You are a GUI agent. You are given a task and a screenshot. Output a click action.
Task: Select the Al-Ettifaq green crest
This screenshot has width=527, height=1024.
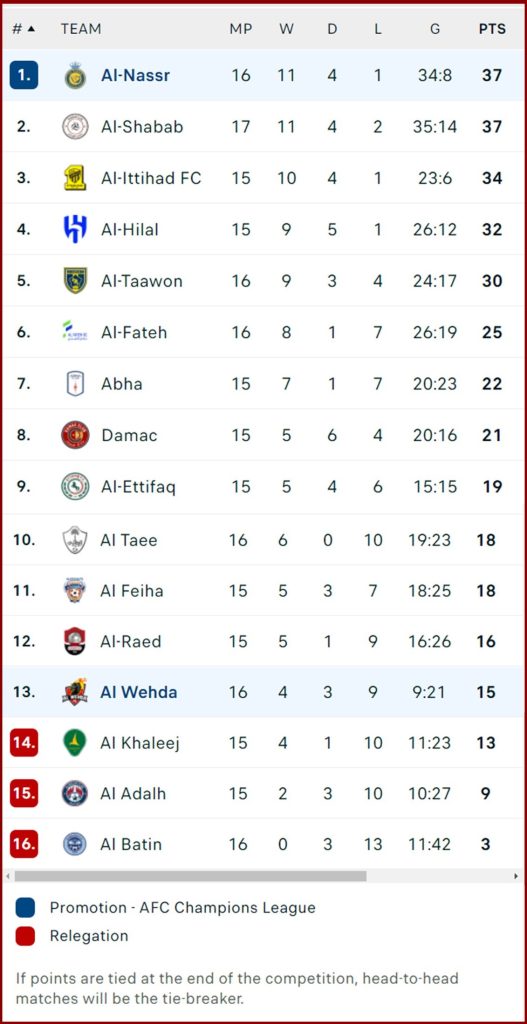75,487
